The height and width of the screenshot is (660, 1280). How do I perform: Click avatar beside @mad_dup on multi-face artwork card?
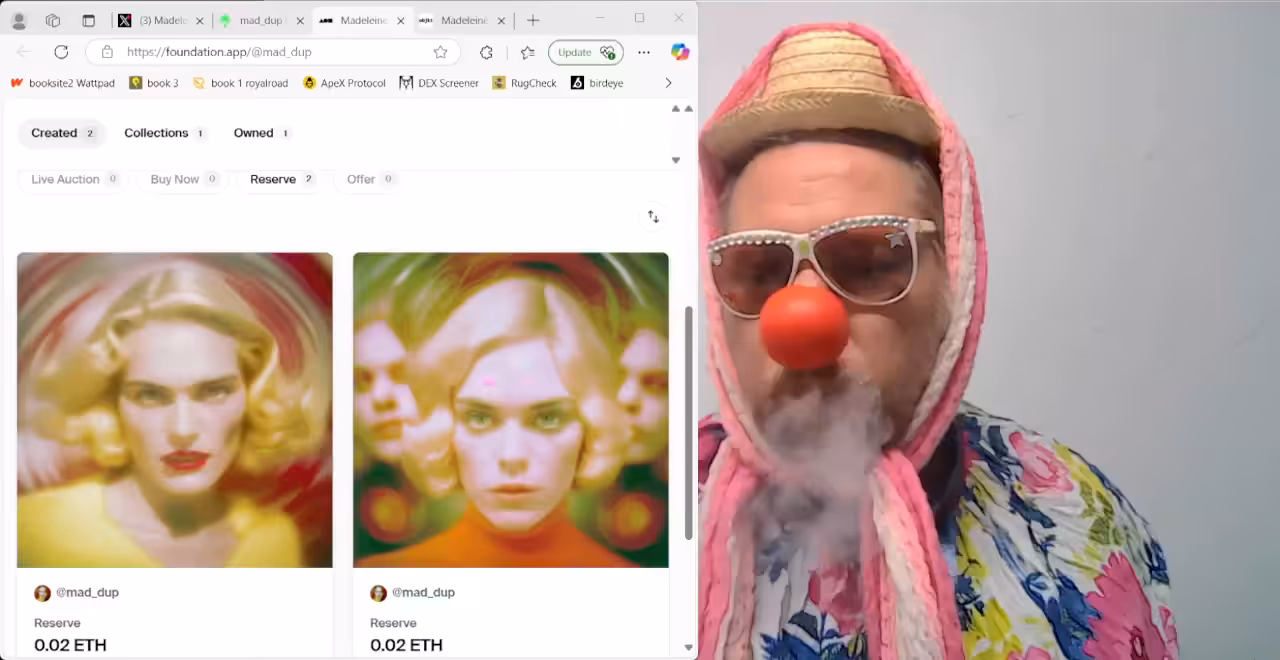coord(378,593)
